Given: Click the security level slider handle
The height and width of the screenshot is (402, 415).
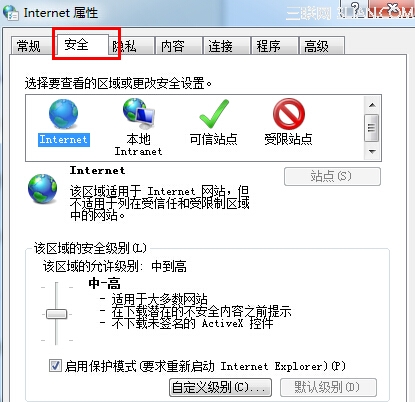Looking at the screenshot, I should [x=56, y=314].
